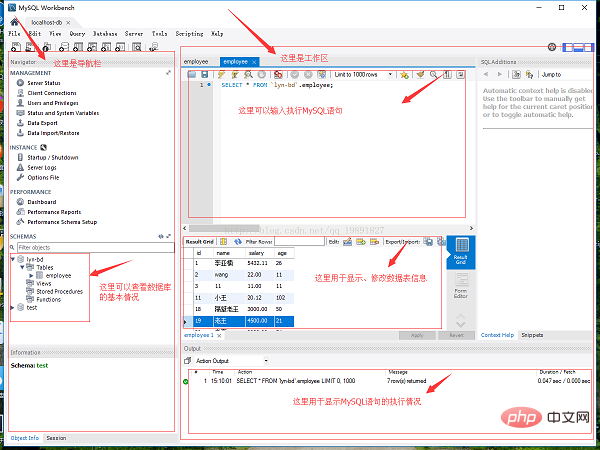Screen dimensions: 600x450
Task: Collapse the lyn-bd schema tree node
Action: pos(13,259)
